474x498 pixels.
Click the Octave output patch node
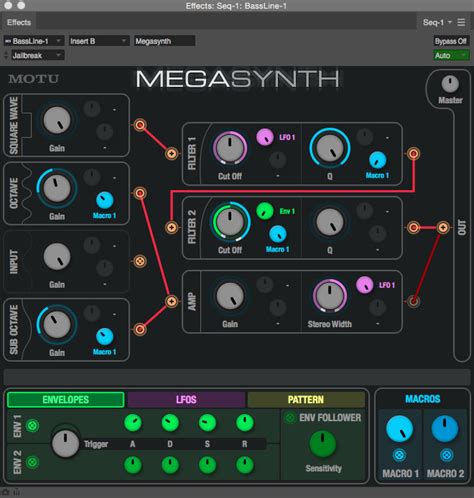[140, 193]
